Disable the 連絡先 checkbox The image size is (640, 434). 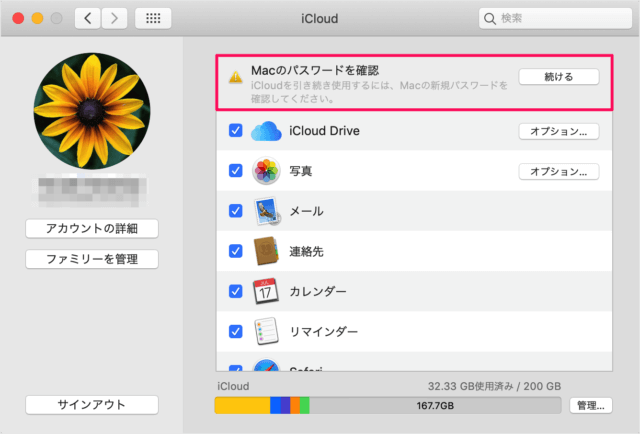236,251
